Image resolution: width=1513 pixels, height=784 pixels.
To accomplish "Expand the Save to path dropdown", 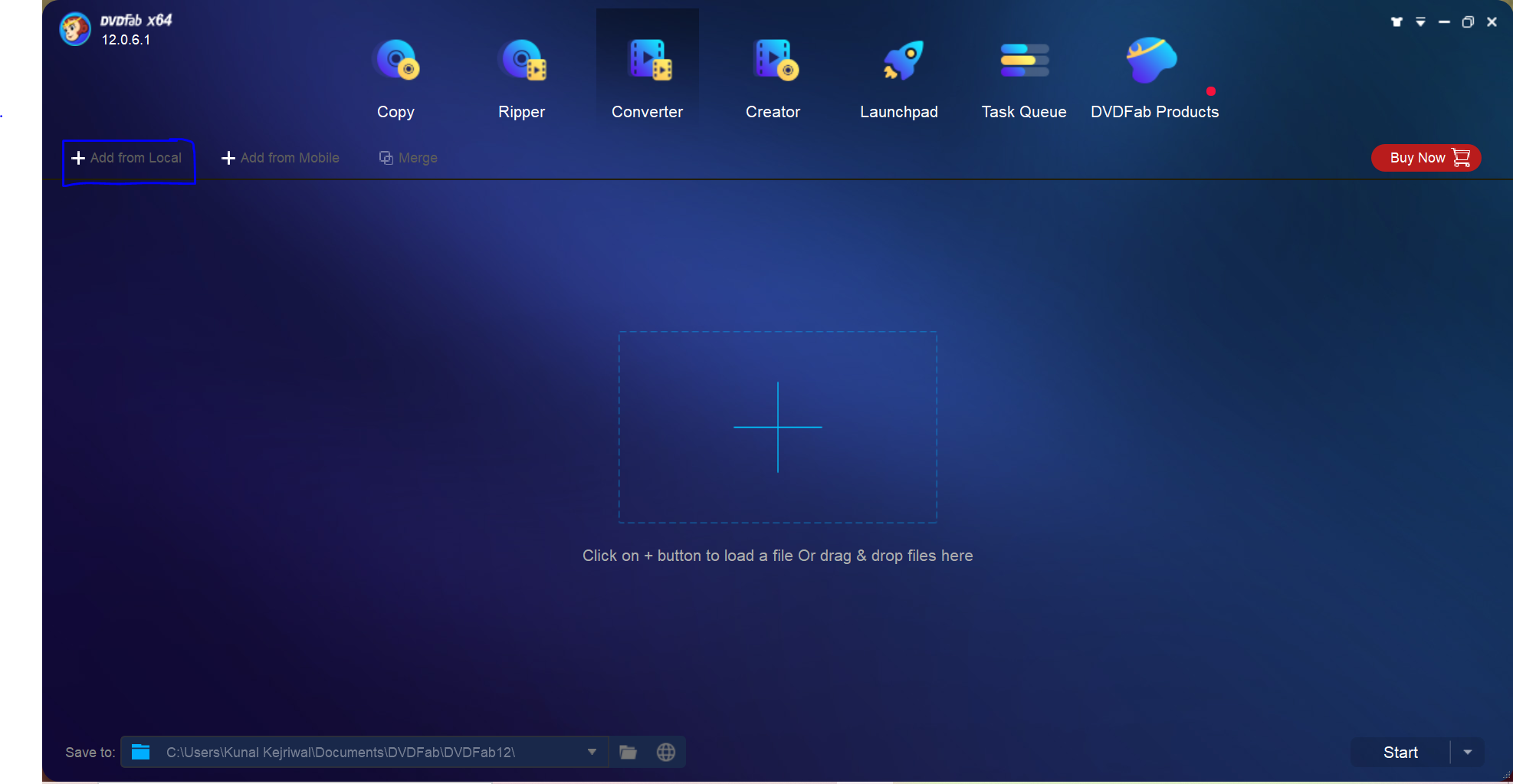I will click(592, 752).
